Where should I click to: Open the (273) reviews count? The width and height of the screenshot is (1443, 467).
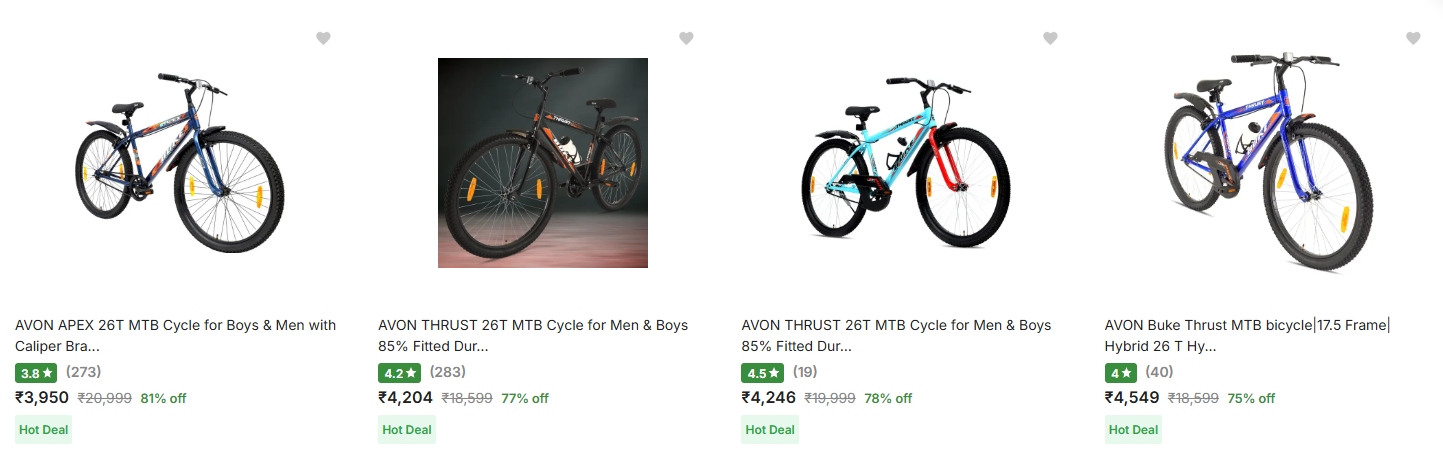(84, 372)
